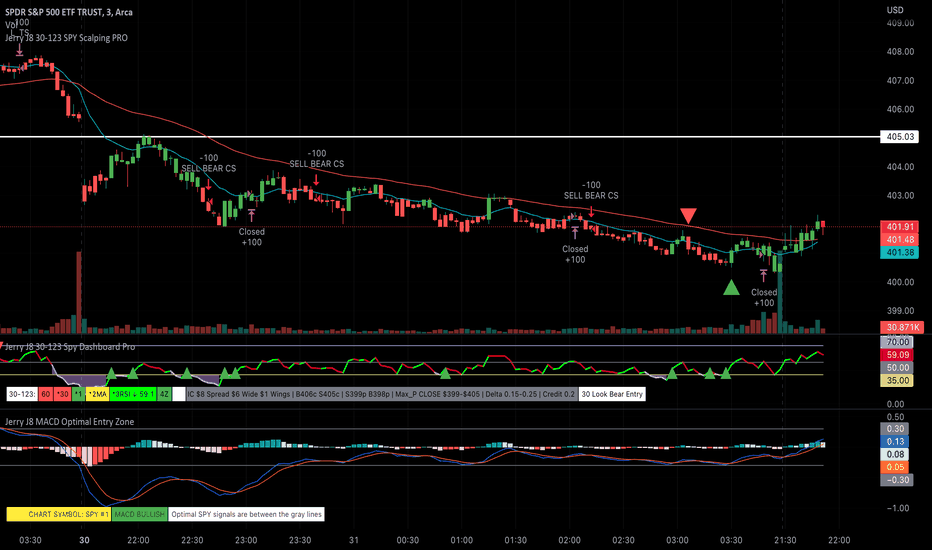The image size is (932, 550).
Task: Click the red 60 dashboard cell
Action: click(x=45, y=394)
